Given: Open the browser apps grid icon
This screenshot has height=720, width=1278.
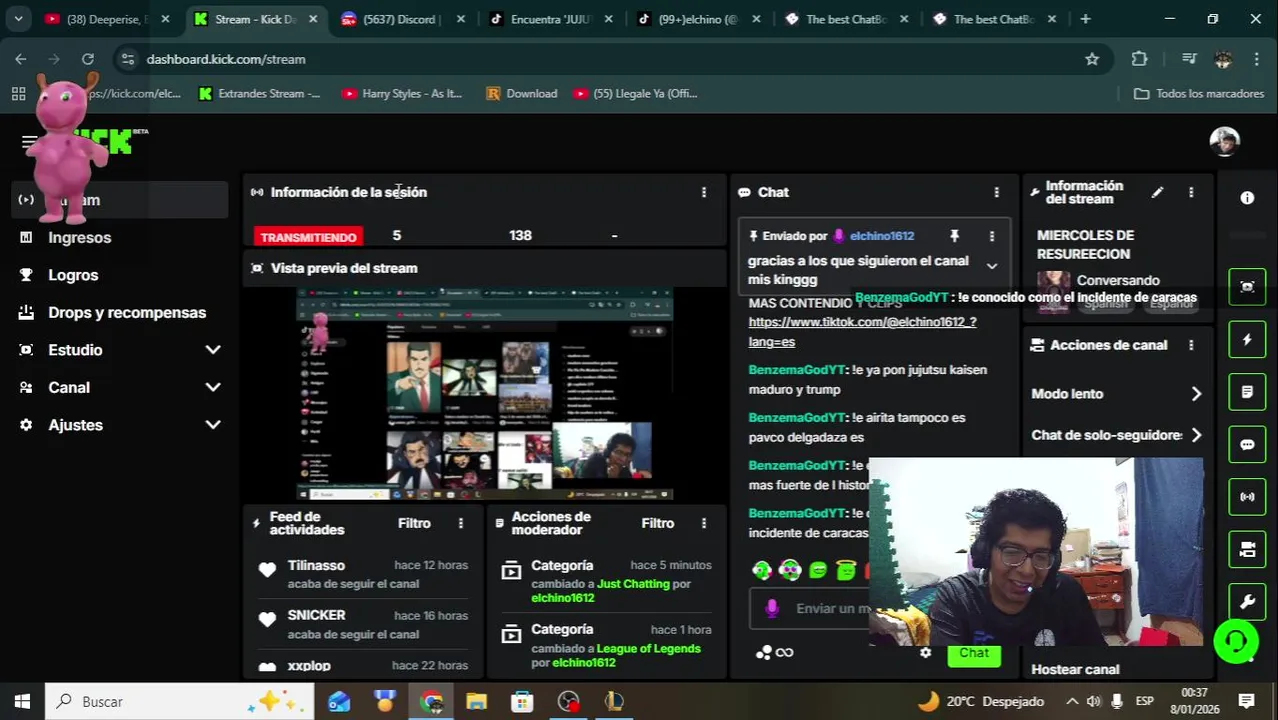Looking at the screenshot, I should pyautogui.click(x=18, y=93).
